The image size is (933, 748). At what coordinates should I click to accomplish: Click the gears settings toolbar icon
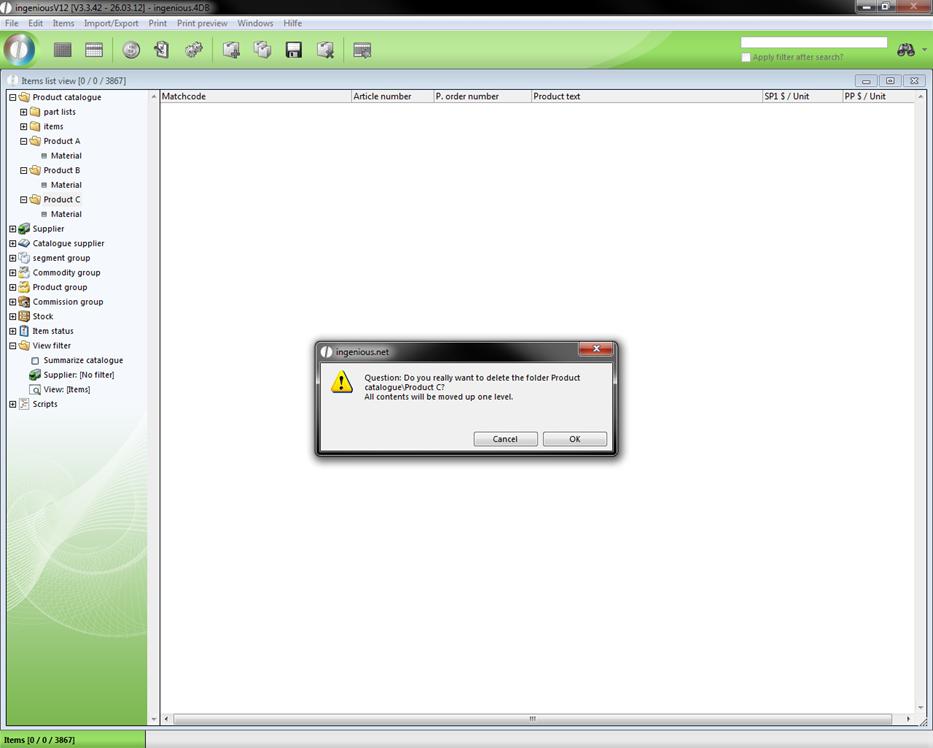click(x=194, y=50)
